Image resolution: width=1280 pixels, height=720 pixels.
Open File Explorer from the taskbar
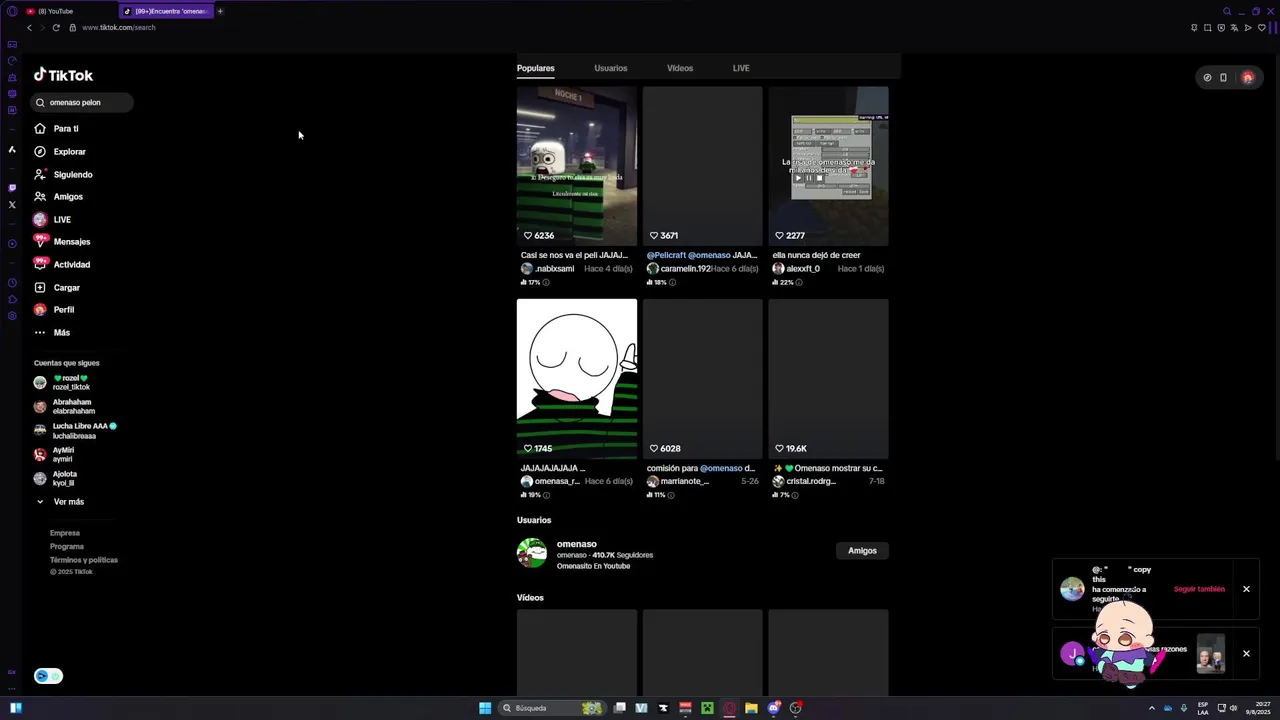(751, 708)
